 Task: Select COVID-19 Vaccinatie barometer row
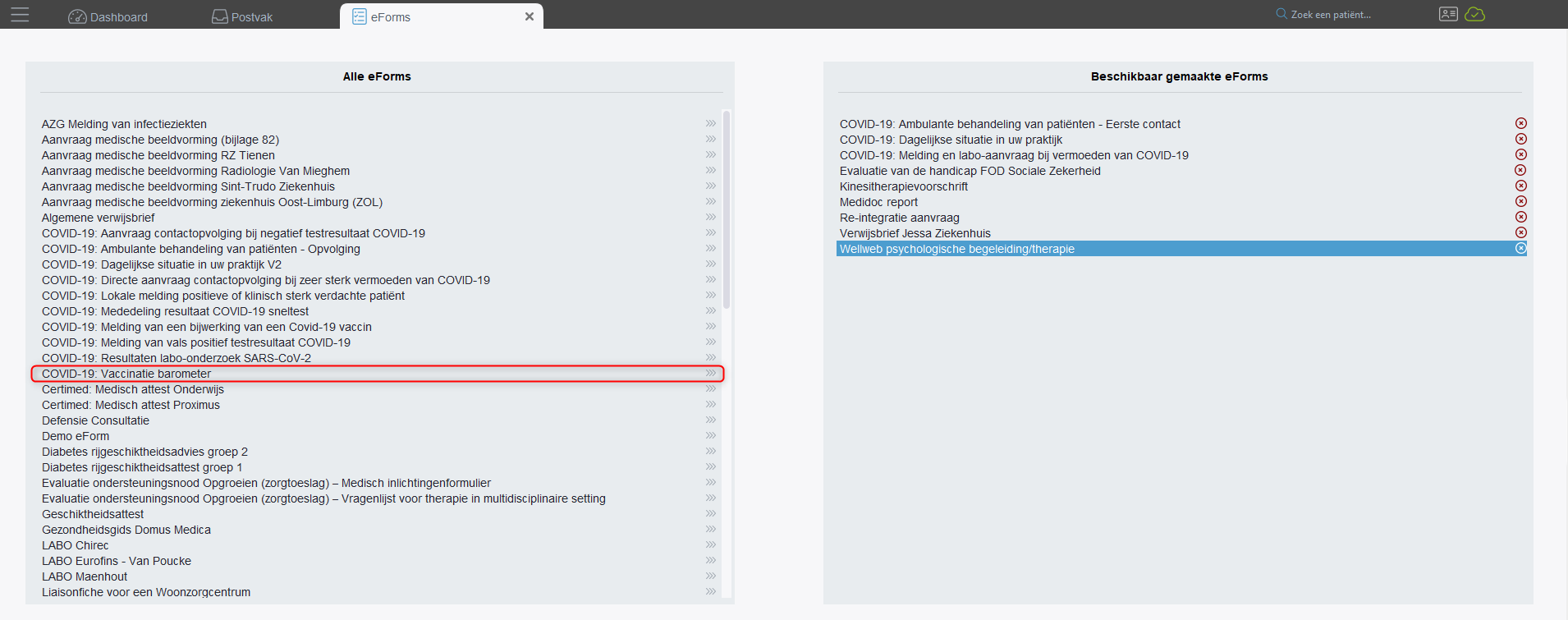point(378,374)
